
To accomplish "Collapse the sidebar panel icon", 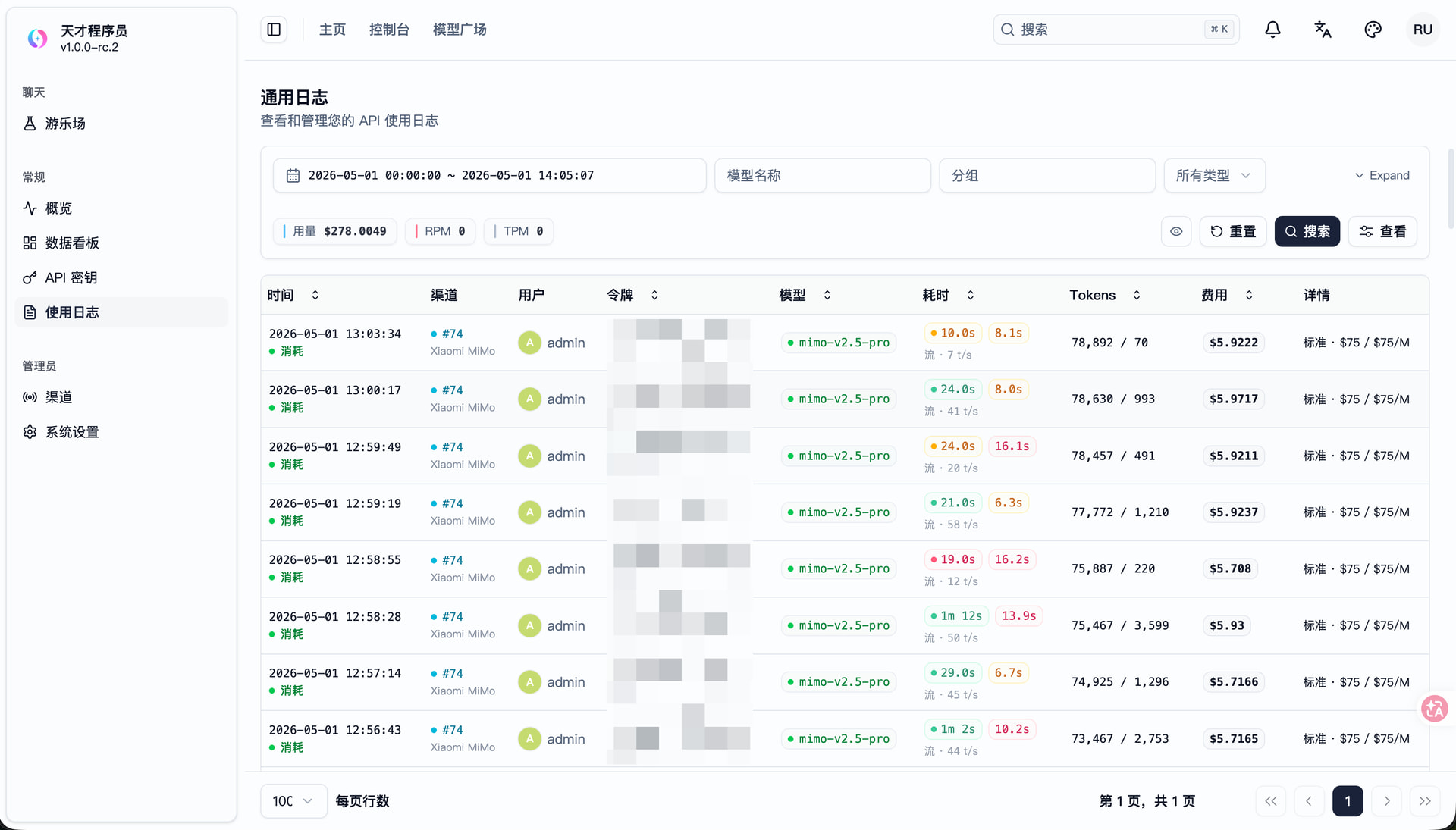I will click(x=274, y=30).
